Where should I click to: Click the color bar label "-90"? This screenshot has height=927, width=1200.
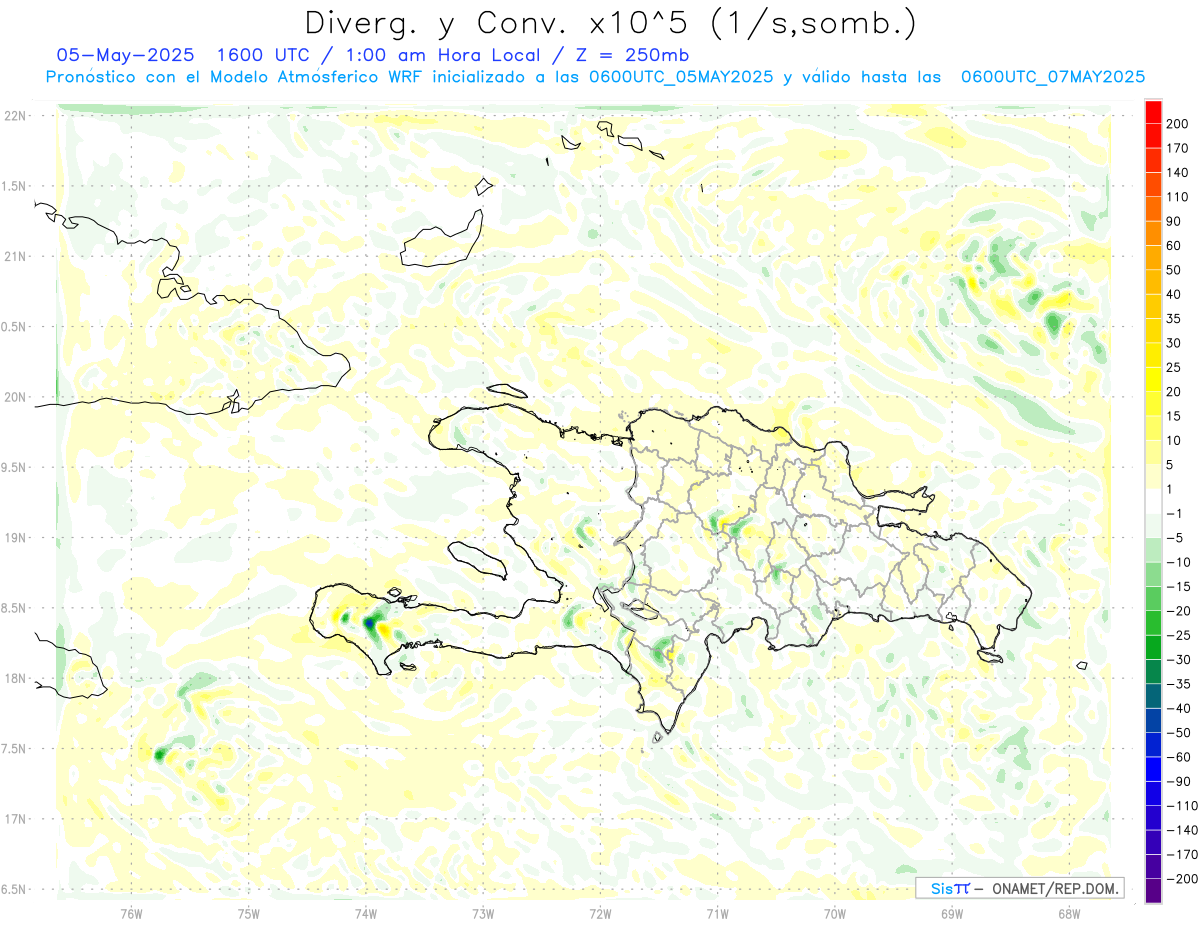pyautogui.click(x=1178, y=781)
